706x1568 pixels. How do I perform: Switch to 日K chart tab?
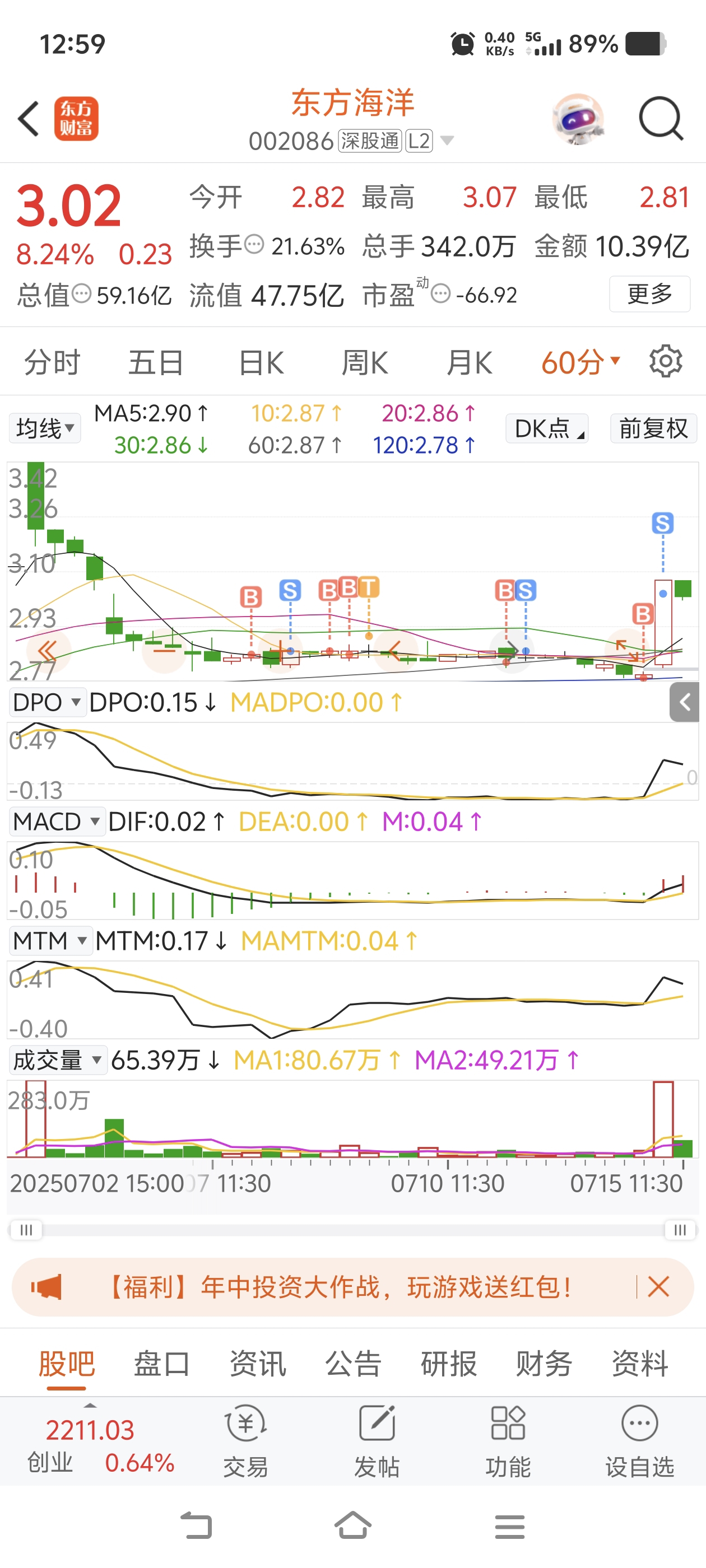[x=261, y=363]
